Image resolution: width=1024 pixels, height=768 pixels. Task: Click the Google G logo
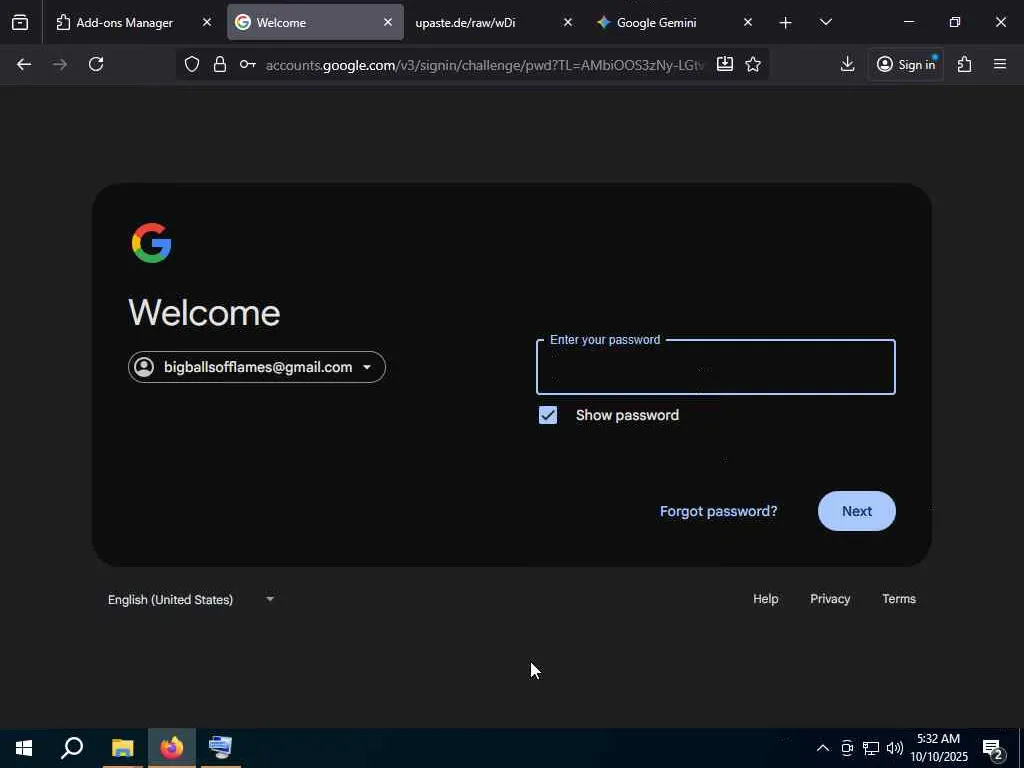152,243
